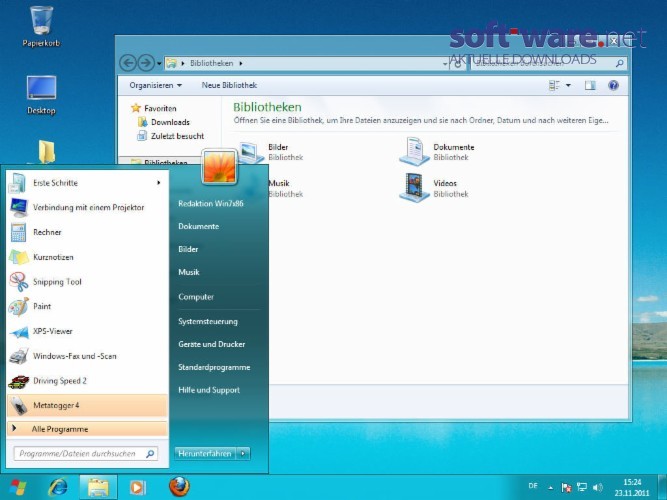This screenshot has height=500, width=667.
Task: Open the Dokumente library icon in Explorer
Action: 414,151
